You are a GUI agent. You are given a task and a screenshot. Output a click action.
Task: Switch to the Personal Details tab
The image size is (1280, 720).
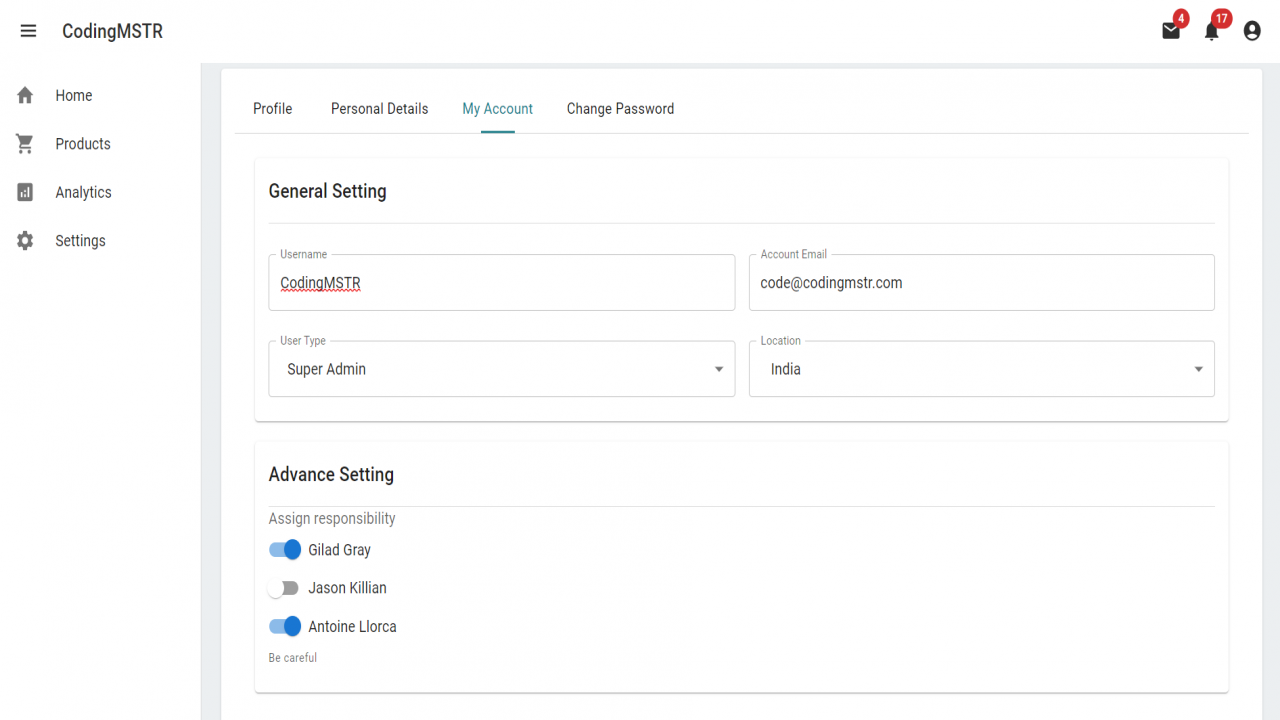380,109
